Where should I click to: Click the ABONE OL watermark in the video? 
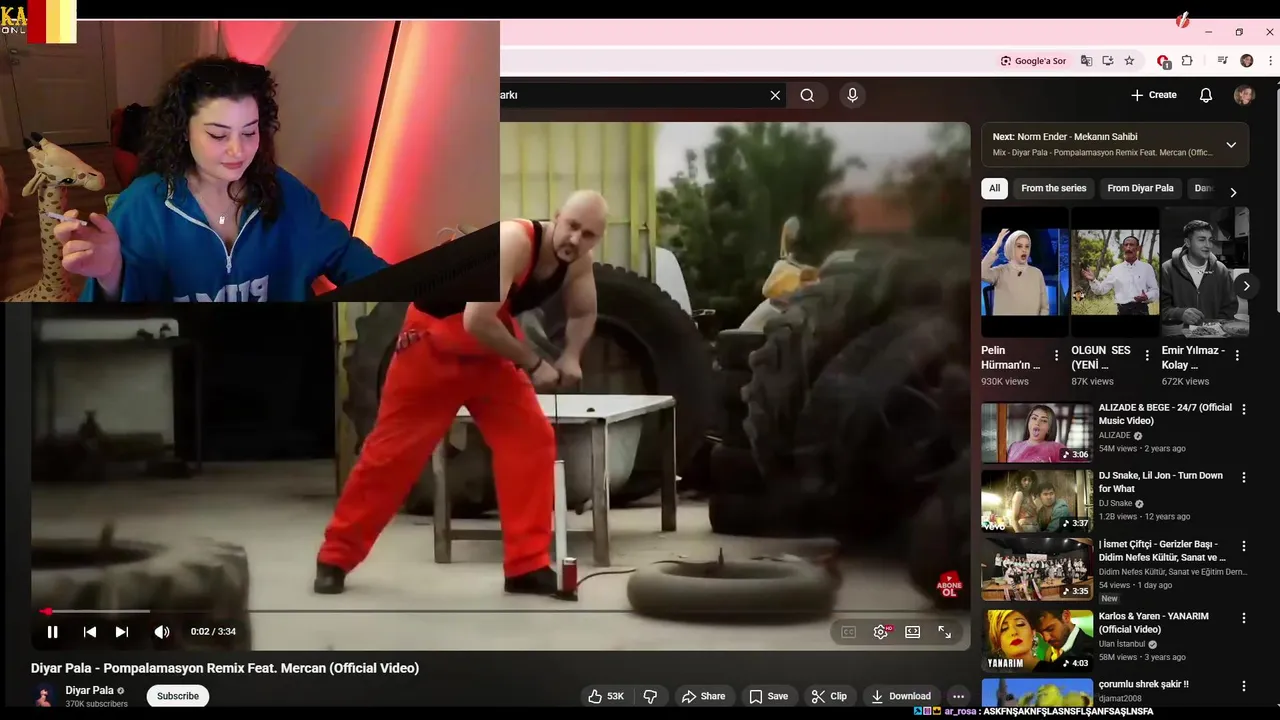coord(949,586)
